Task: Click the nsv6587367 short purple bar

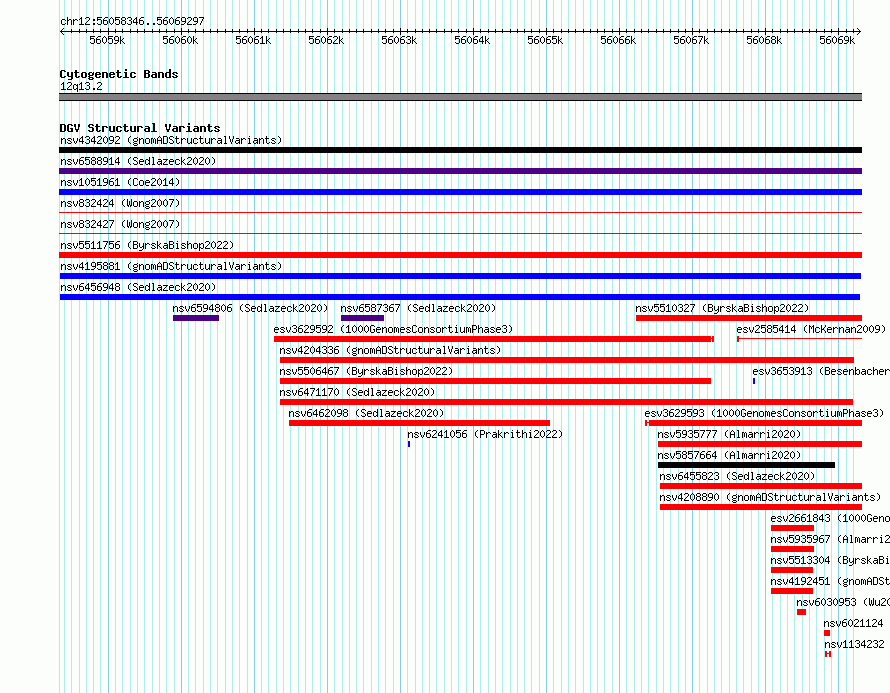Action: pyautogui.click(x=362, y=318)
